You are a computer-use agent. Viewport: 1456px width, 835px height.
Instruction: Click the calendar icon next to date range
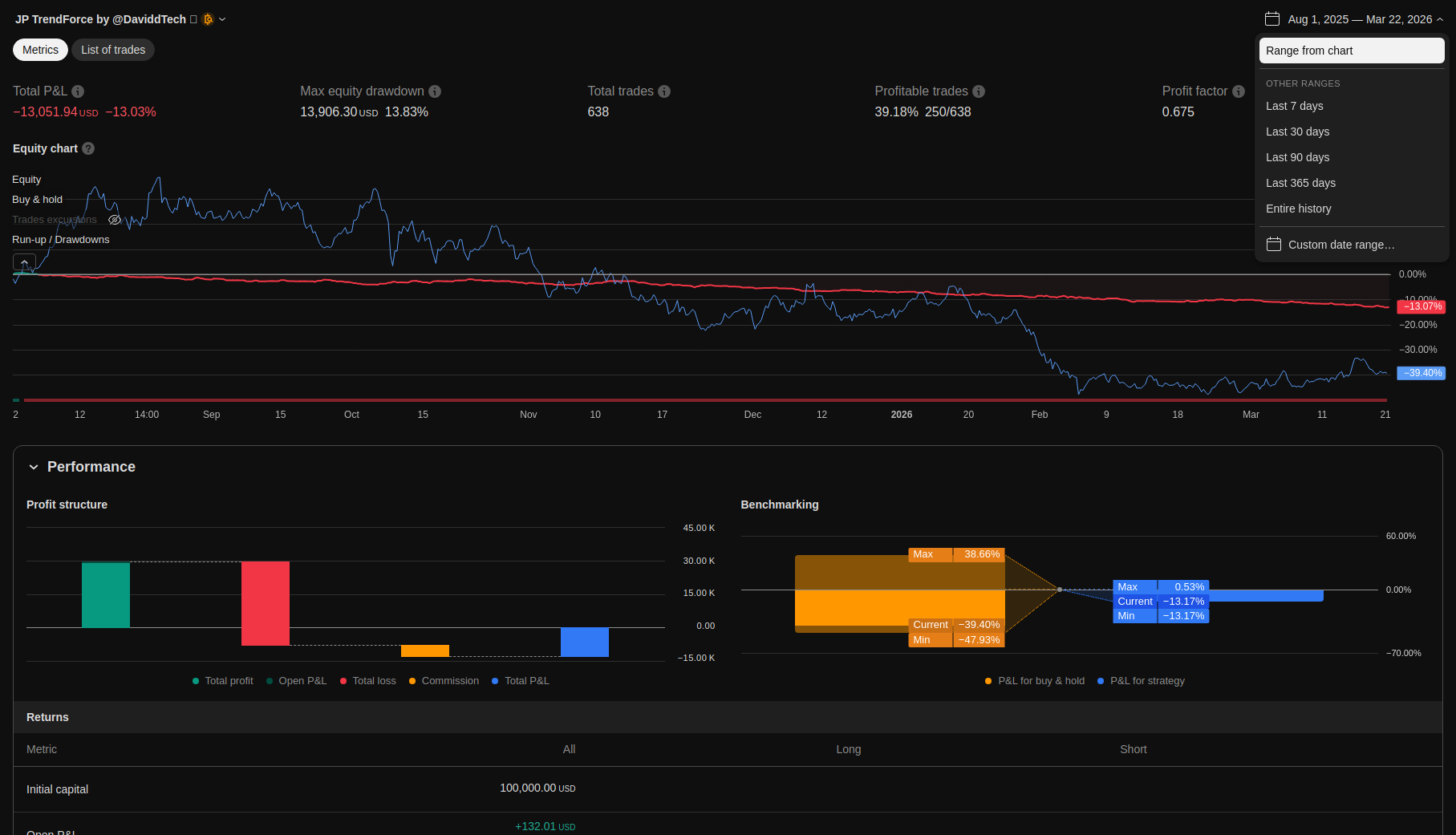tap(1271, 18)
